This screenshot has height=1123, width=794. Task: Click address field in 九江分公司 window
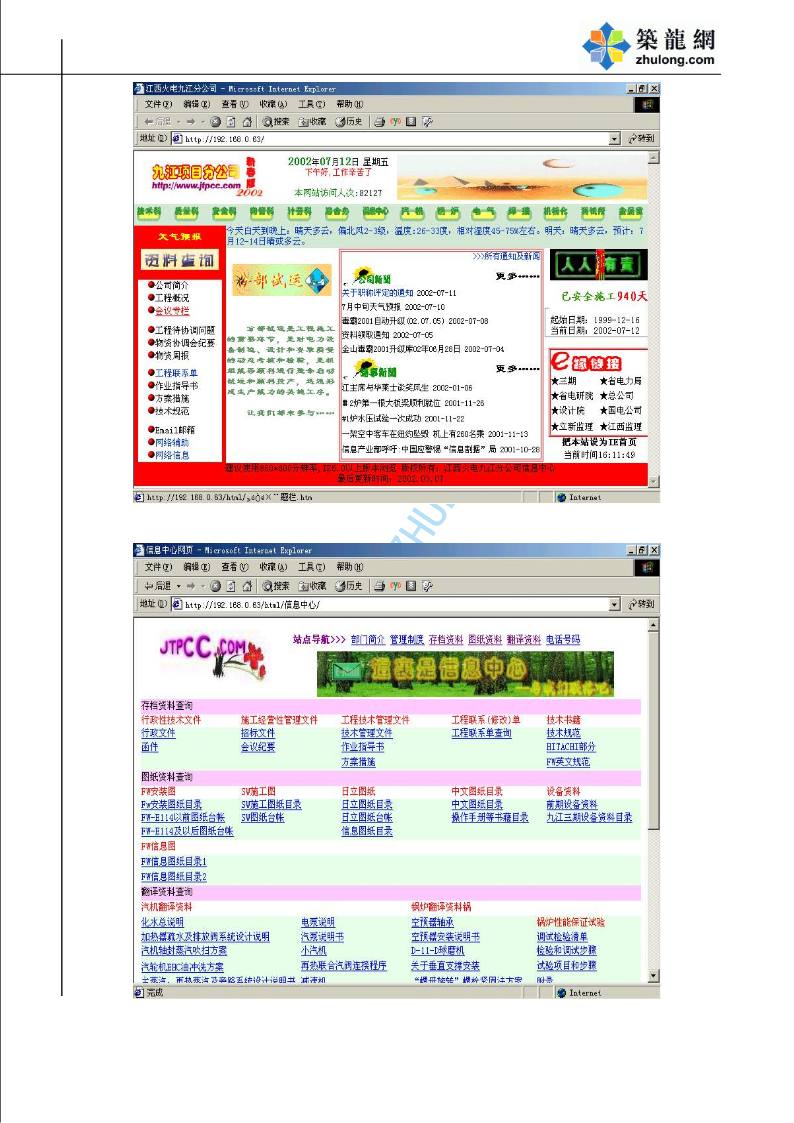tap(396, 139)
